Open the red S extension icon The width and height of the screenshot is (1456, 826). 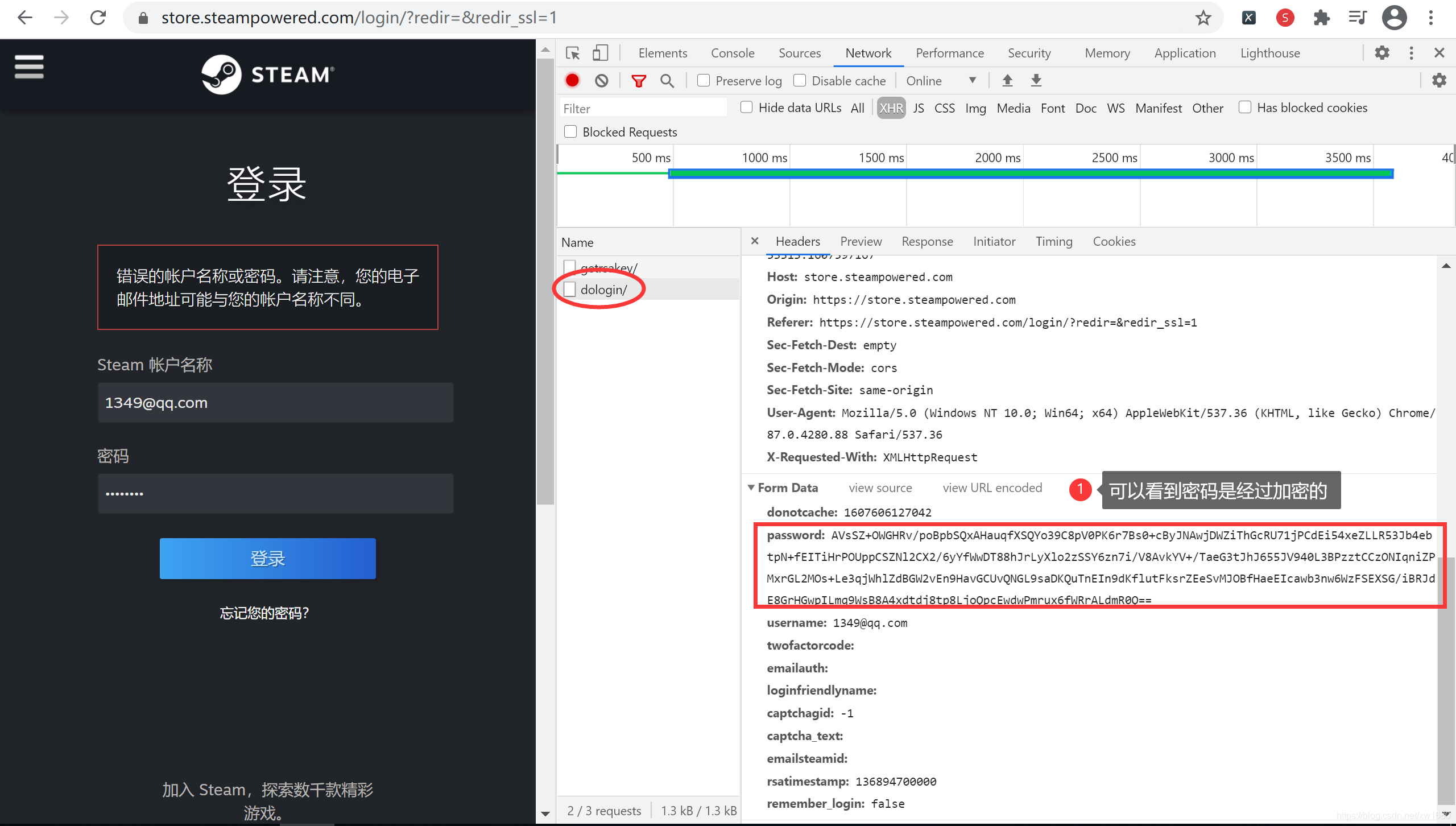click(1285, 18)
